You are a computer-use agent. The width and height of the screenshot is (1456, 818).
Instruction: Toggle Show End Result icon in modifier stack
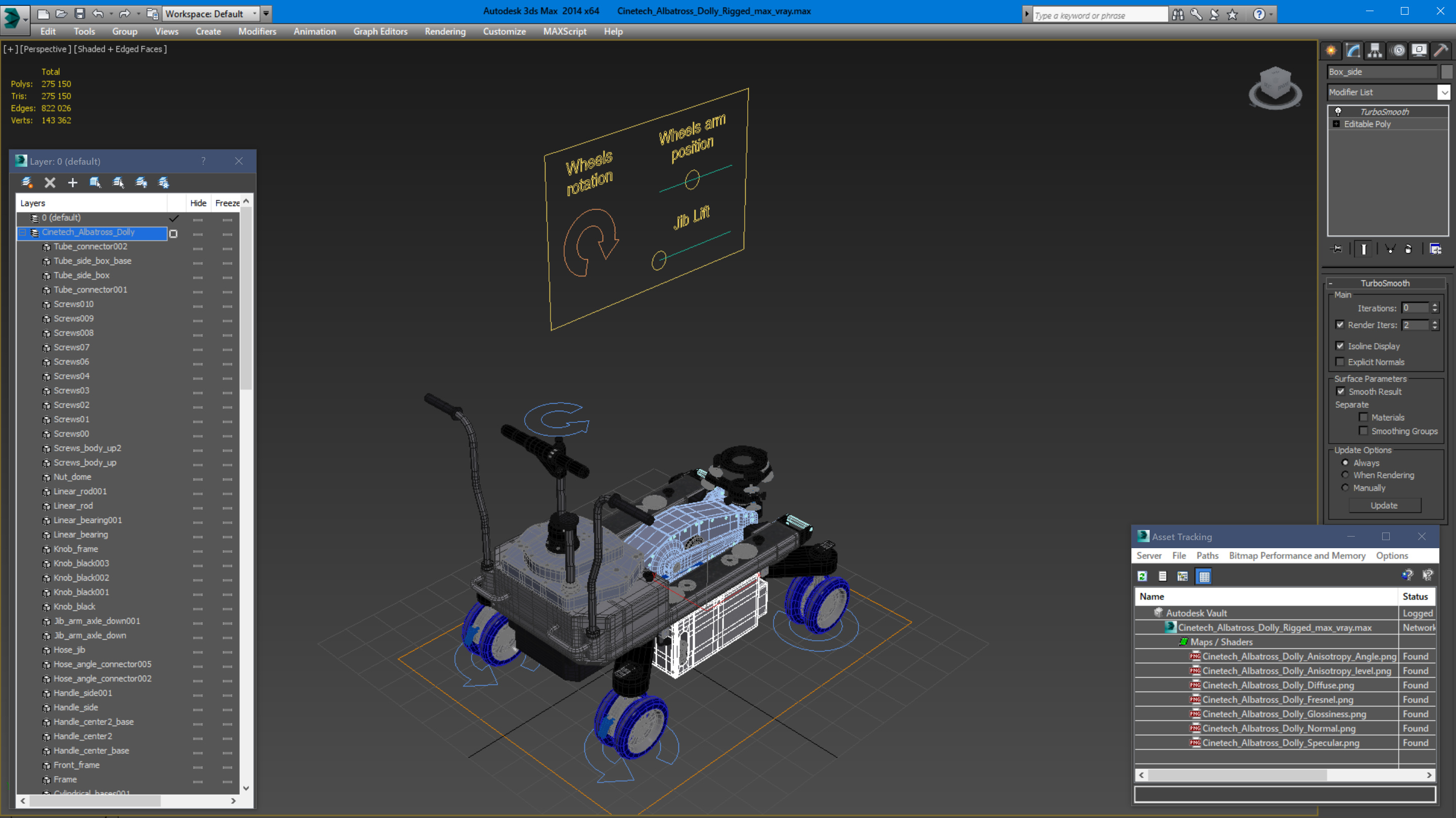[1363, 249]
